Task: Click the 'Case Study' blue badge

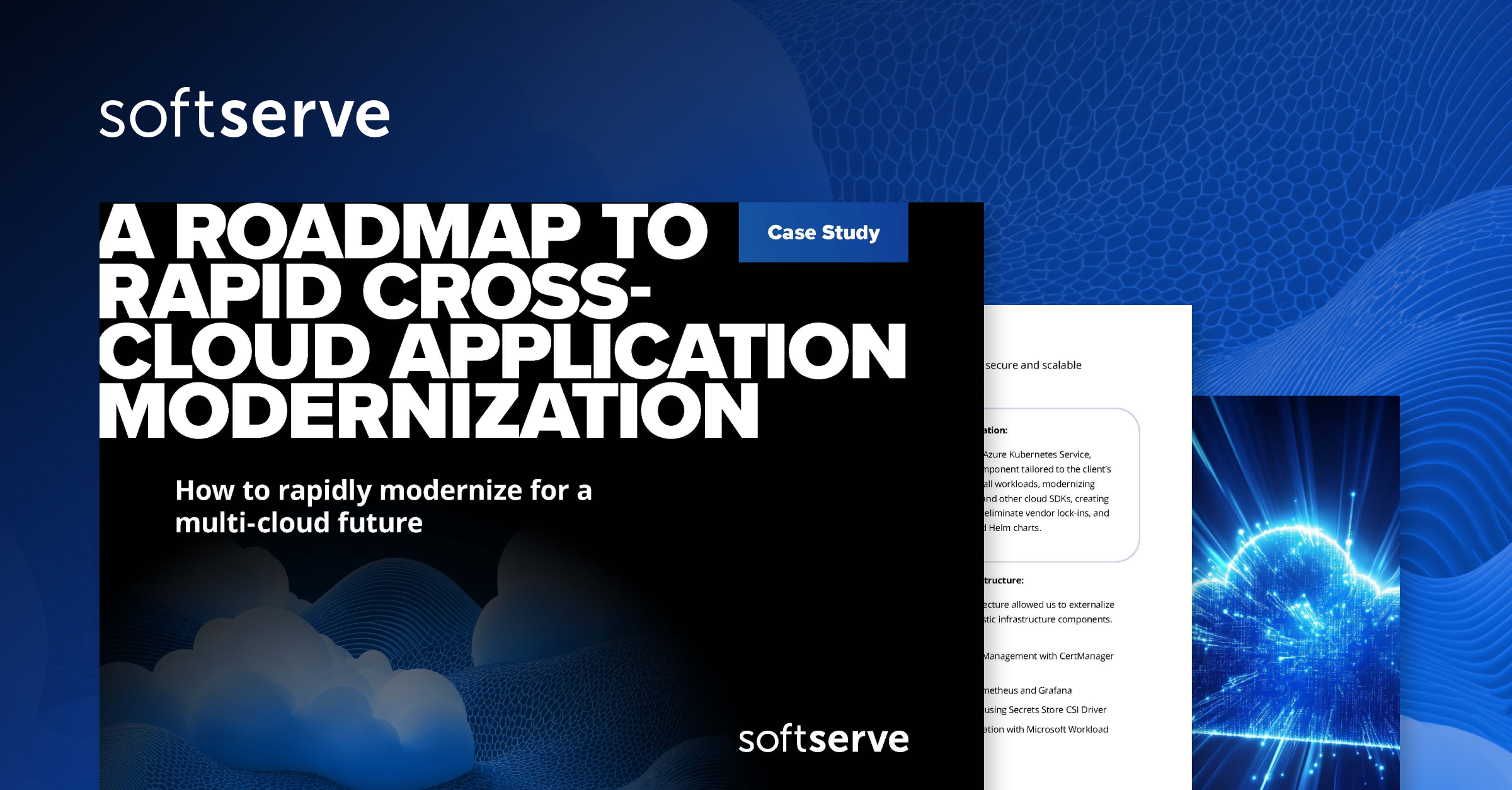Action: pyautogui.click(x=823, y=233)
